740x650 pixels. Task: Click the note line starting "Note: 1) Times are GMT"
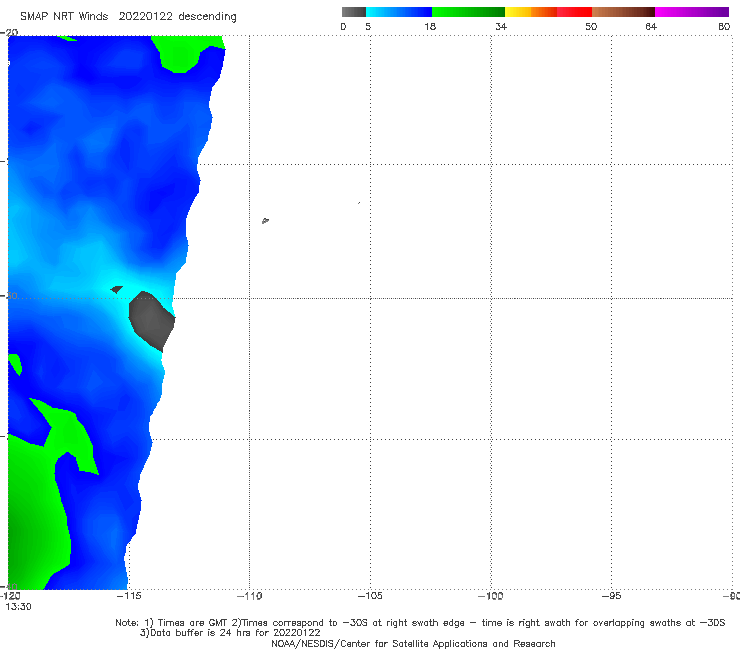tap(420, 623)
